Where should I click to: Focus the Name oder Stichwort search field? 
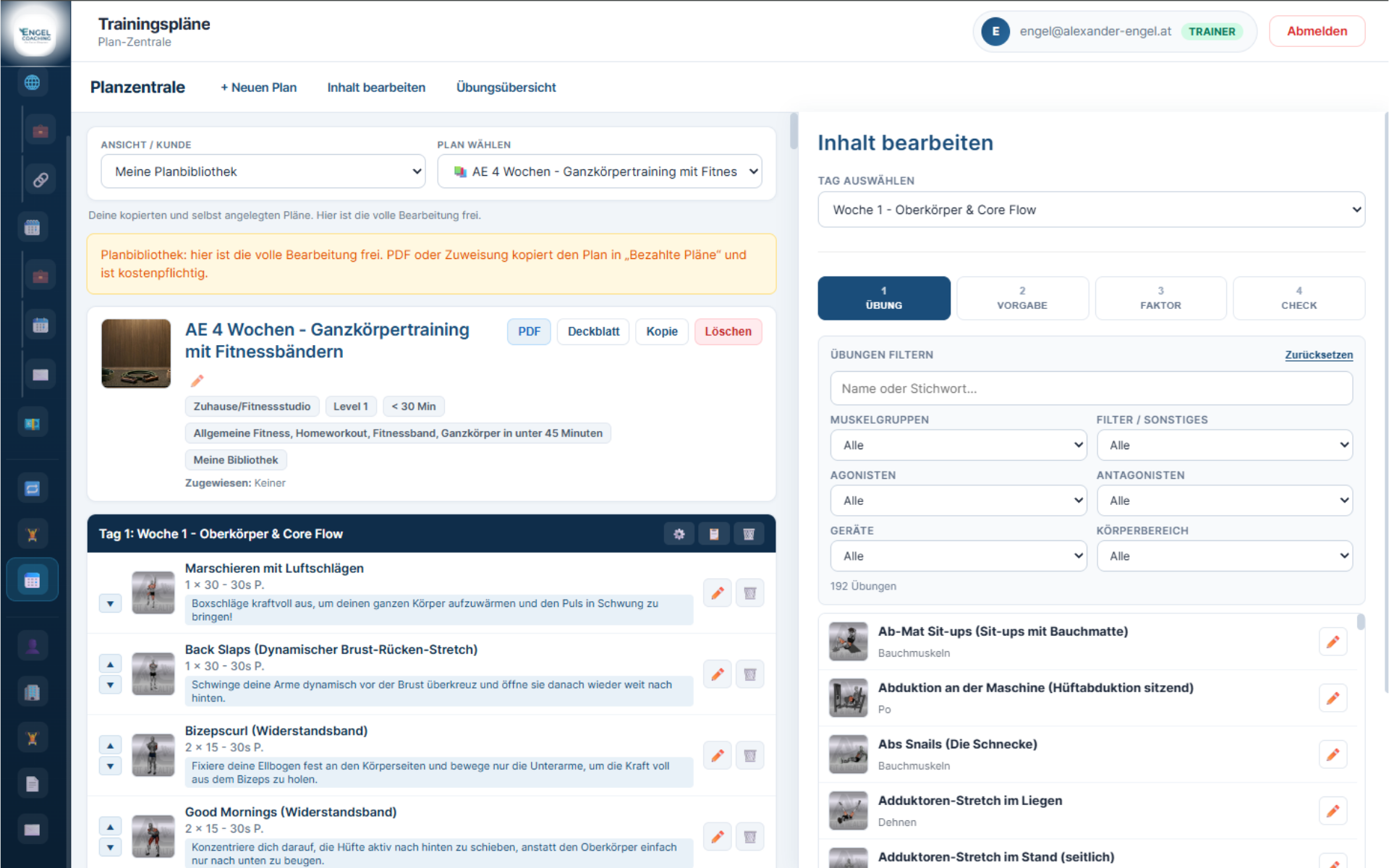tap(1091, 388)
